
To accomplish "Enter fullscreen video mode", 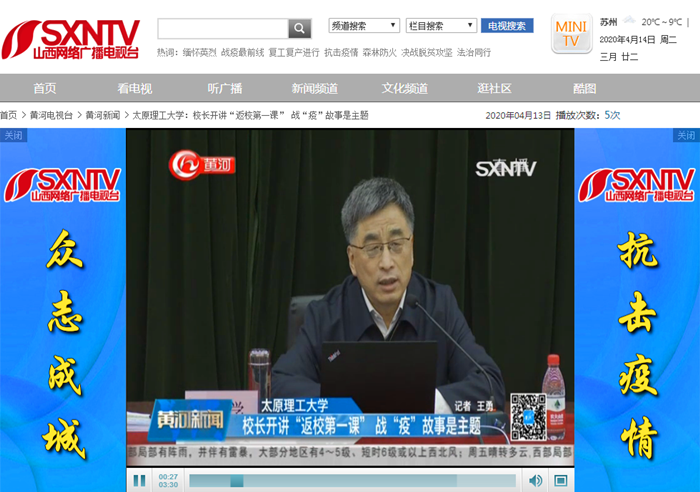I will 561,481.
